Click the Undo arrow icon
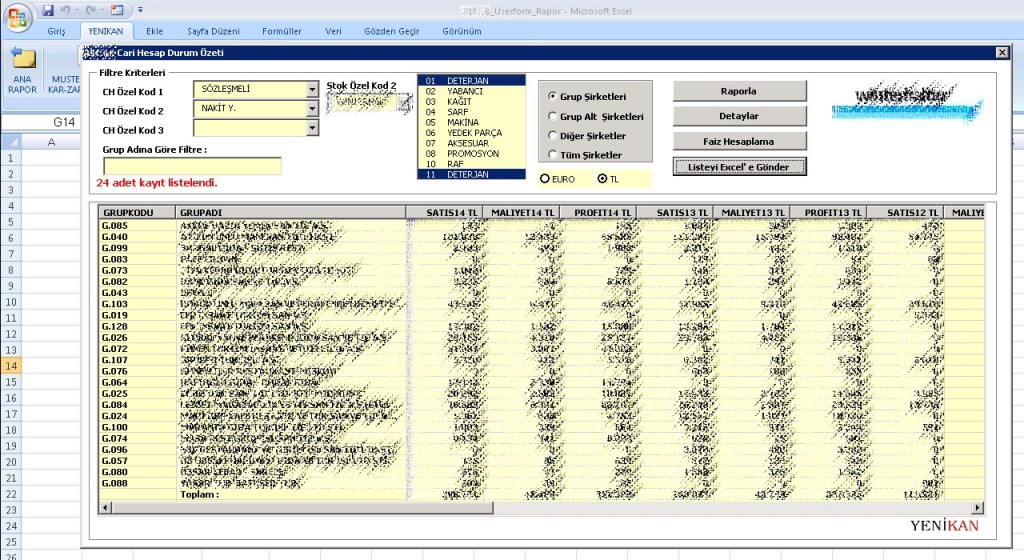This screenshot has width=1024, height=560. point(67,10)
